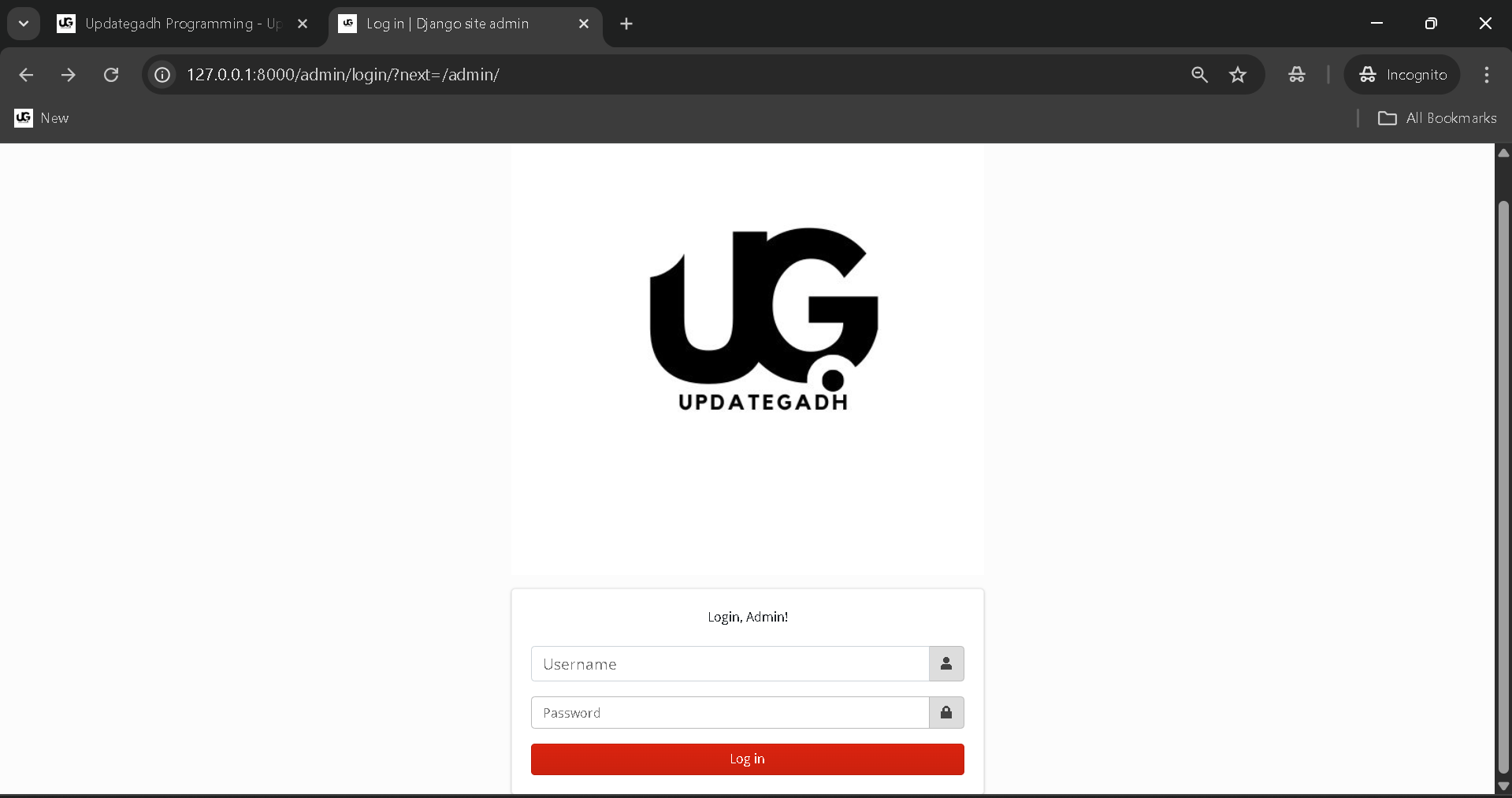Open the New bookmark shortcut
This screenshot has height=798, width=1512.
point(42,118)
